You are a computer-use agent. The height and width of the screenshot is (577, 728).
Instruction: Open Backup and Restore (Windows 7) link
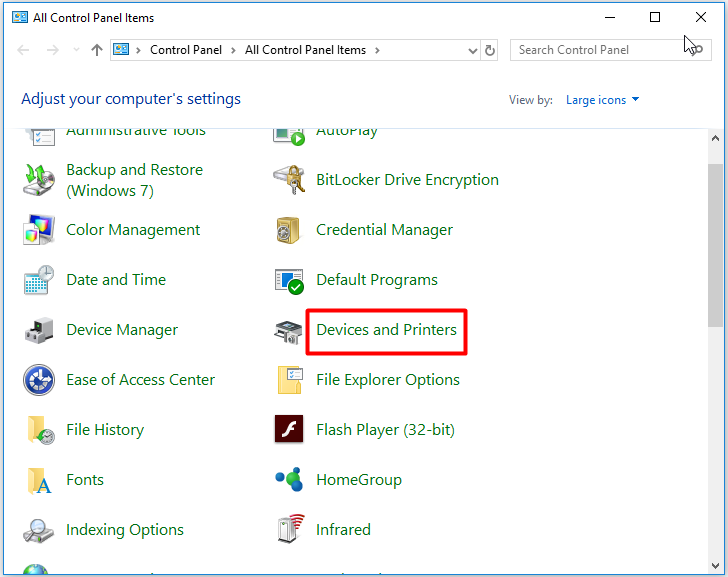click(135, 180)
